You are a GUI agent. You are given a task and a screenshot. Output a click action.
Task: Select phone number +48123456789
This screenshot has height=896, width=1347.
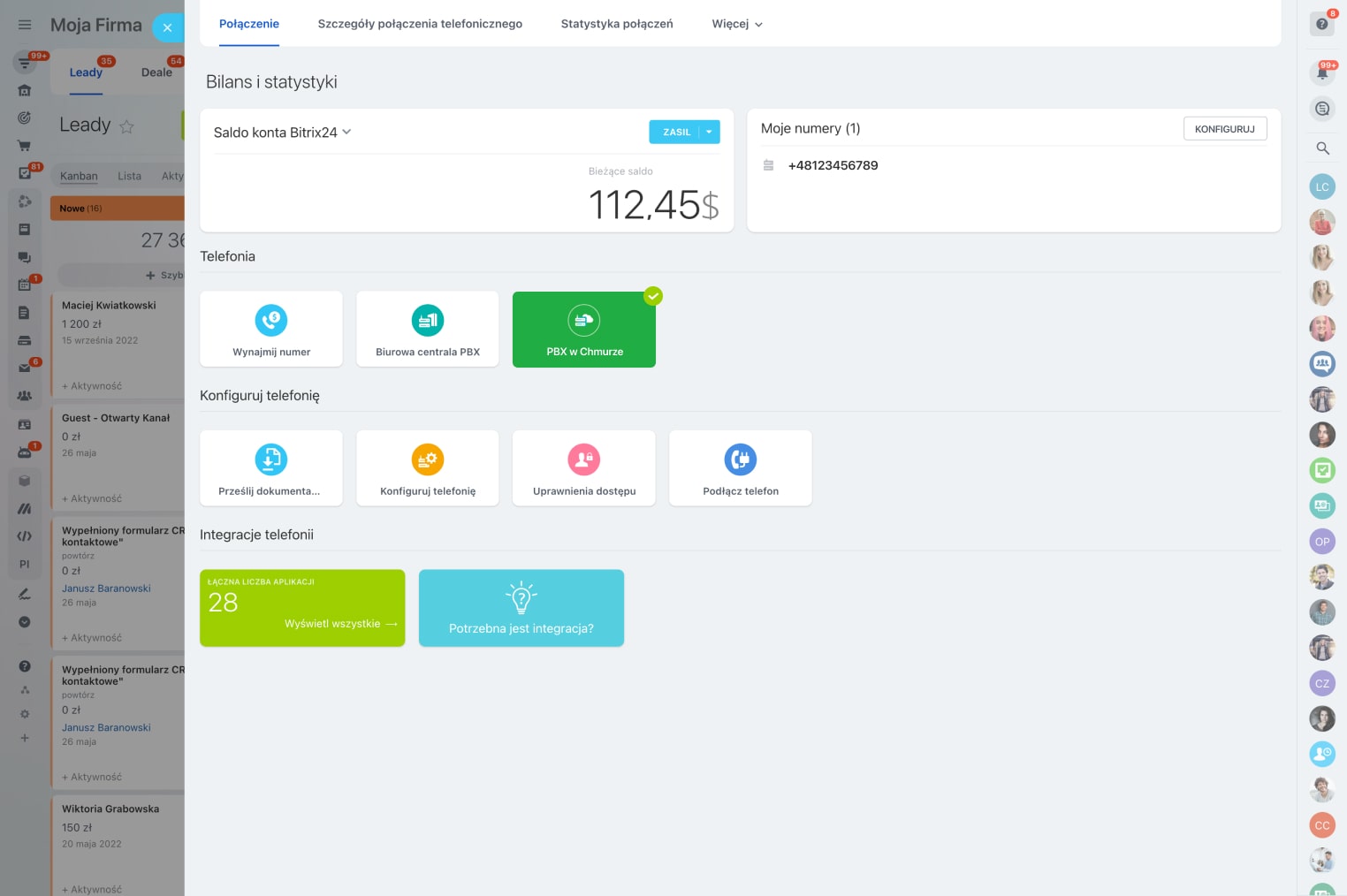pyautogui.click(x=833, y=165)
